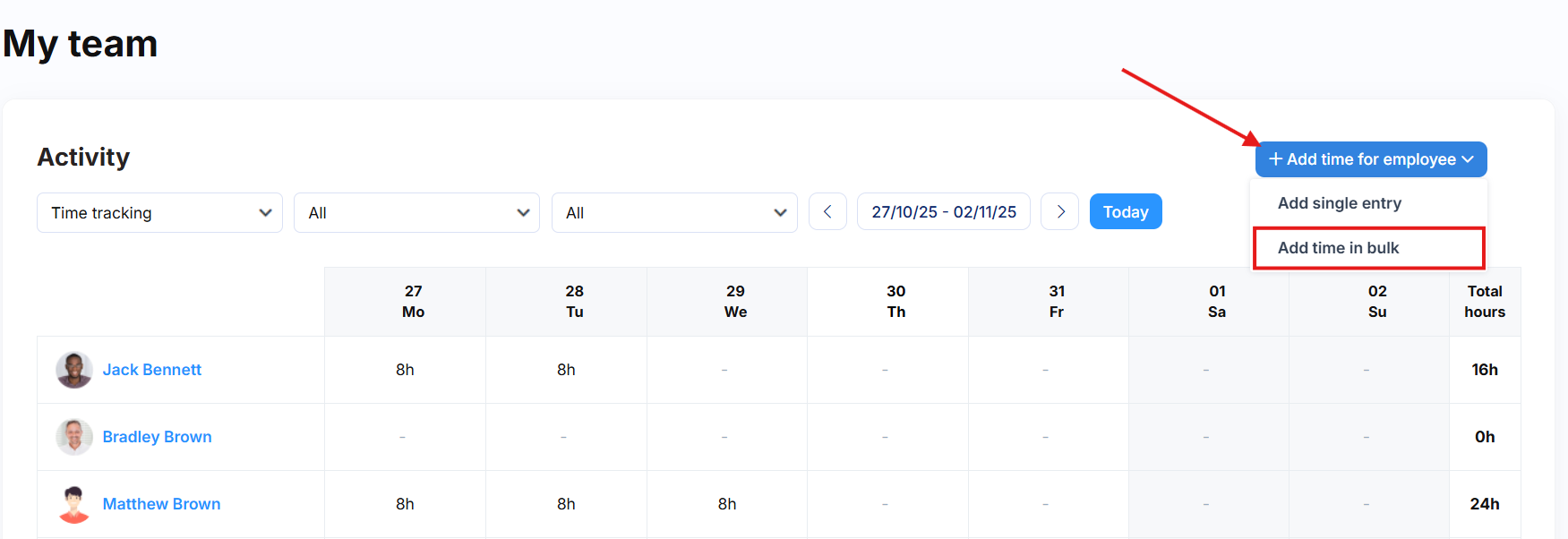Expand the first All filter dropdown

[416, 213]
